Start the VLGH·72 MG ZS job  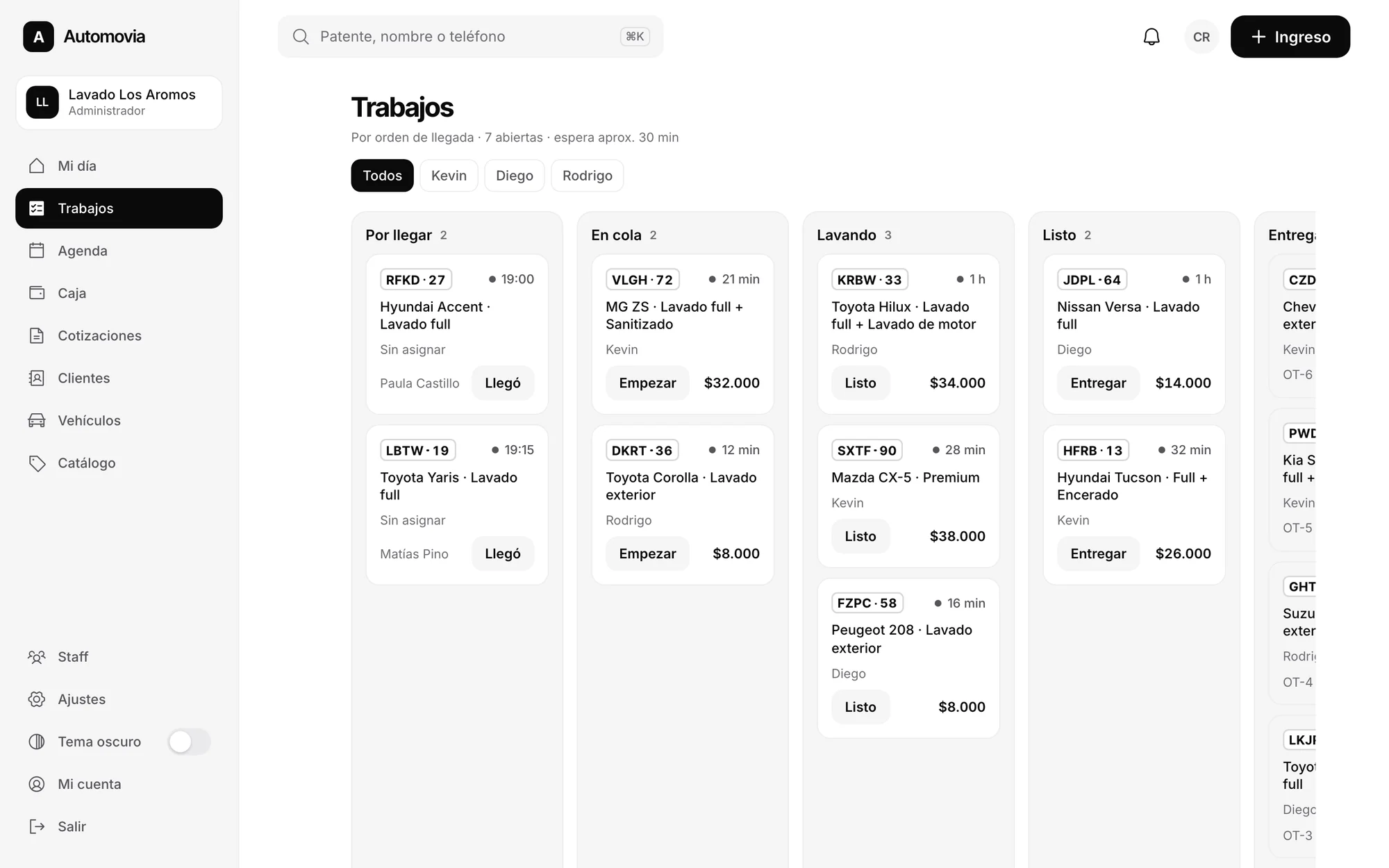point(647,383)
